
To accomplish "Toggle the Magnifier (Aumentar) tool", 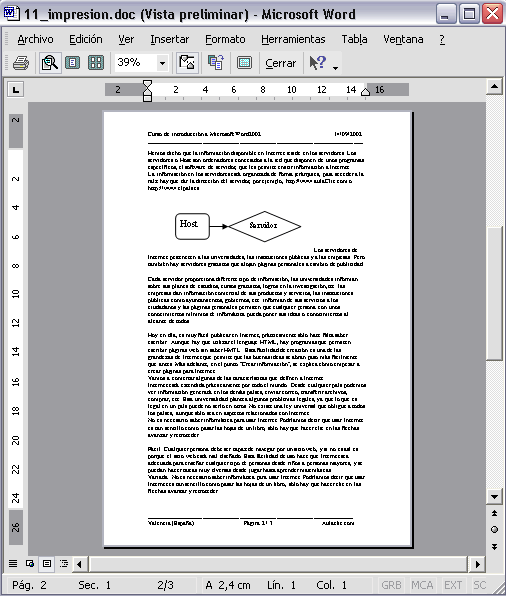I will pyautogui.click(x=50, y=63).
